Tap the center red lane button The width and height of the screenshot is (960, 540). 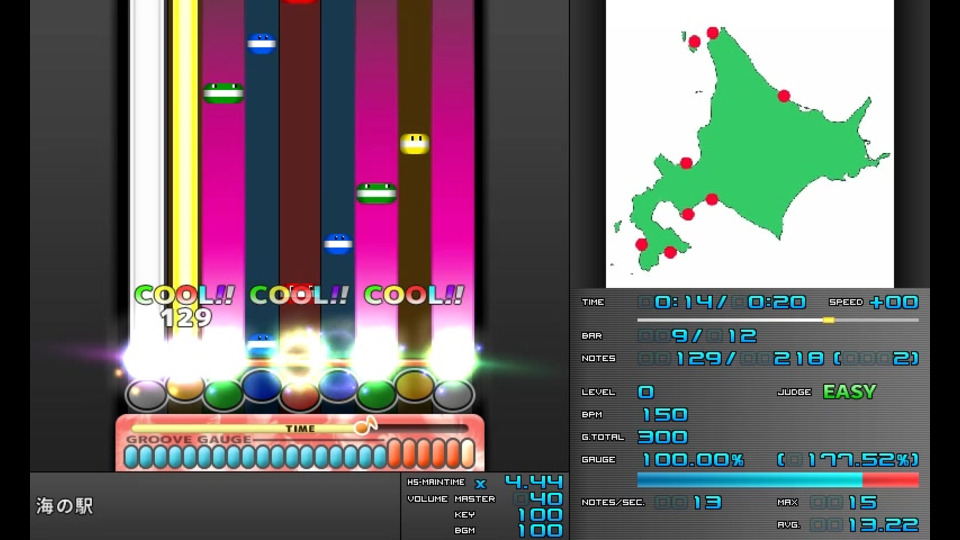pos(299,395)
